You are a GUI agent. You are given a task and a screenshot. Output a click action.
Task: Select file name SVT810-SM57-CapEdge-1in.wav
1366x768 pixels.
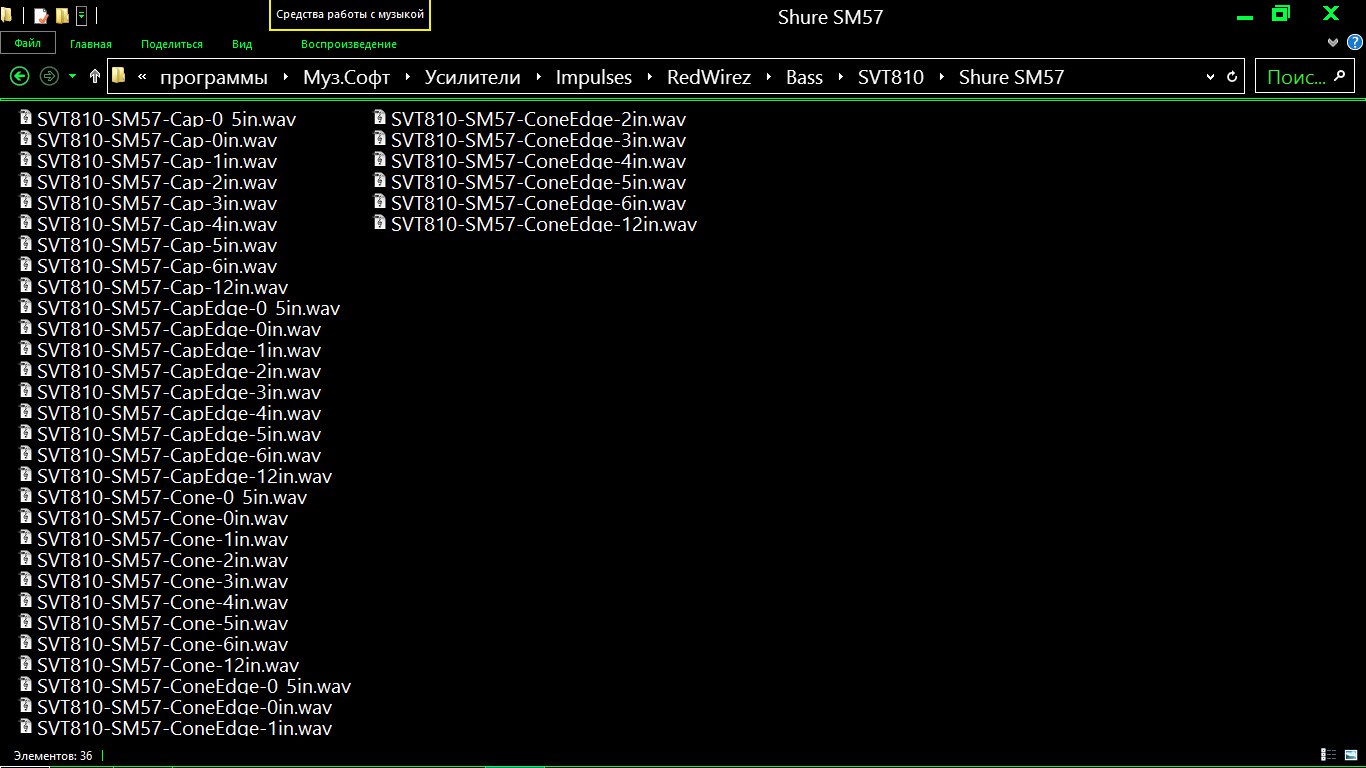coord(179,350)
